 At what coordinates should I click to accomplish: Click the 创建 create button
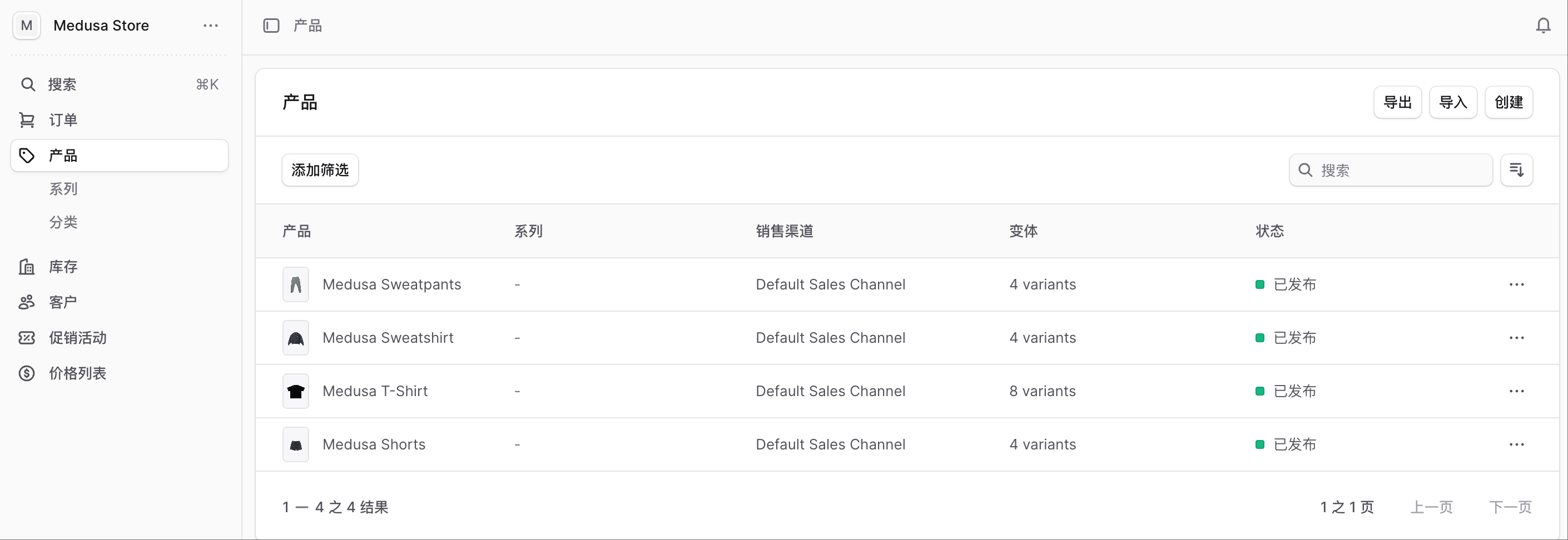(x=1508, y=102)
